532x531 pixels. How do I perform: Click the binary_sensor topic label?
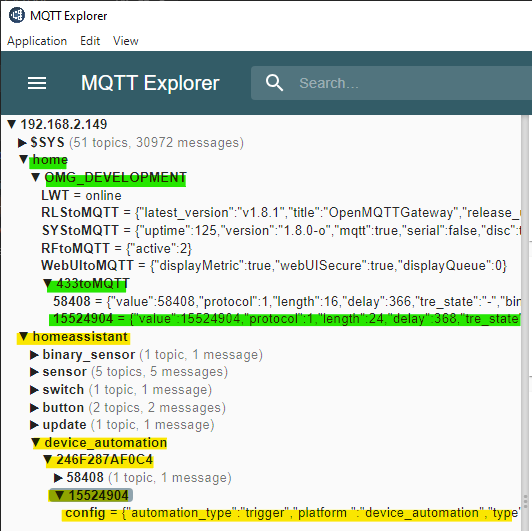[x=89, y=355]
